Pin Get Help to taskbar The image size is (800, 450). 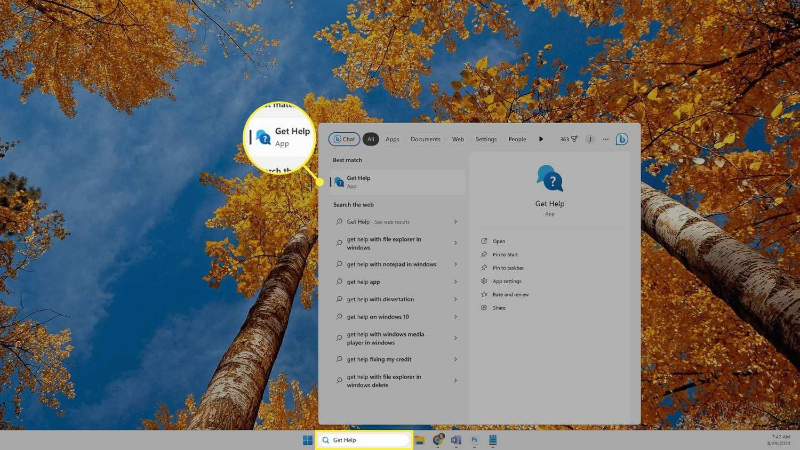pos(508,267)
